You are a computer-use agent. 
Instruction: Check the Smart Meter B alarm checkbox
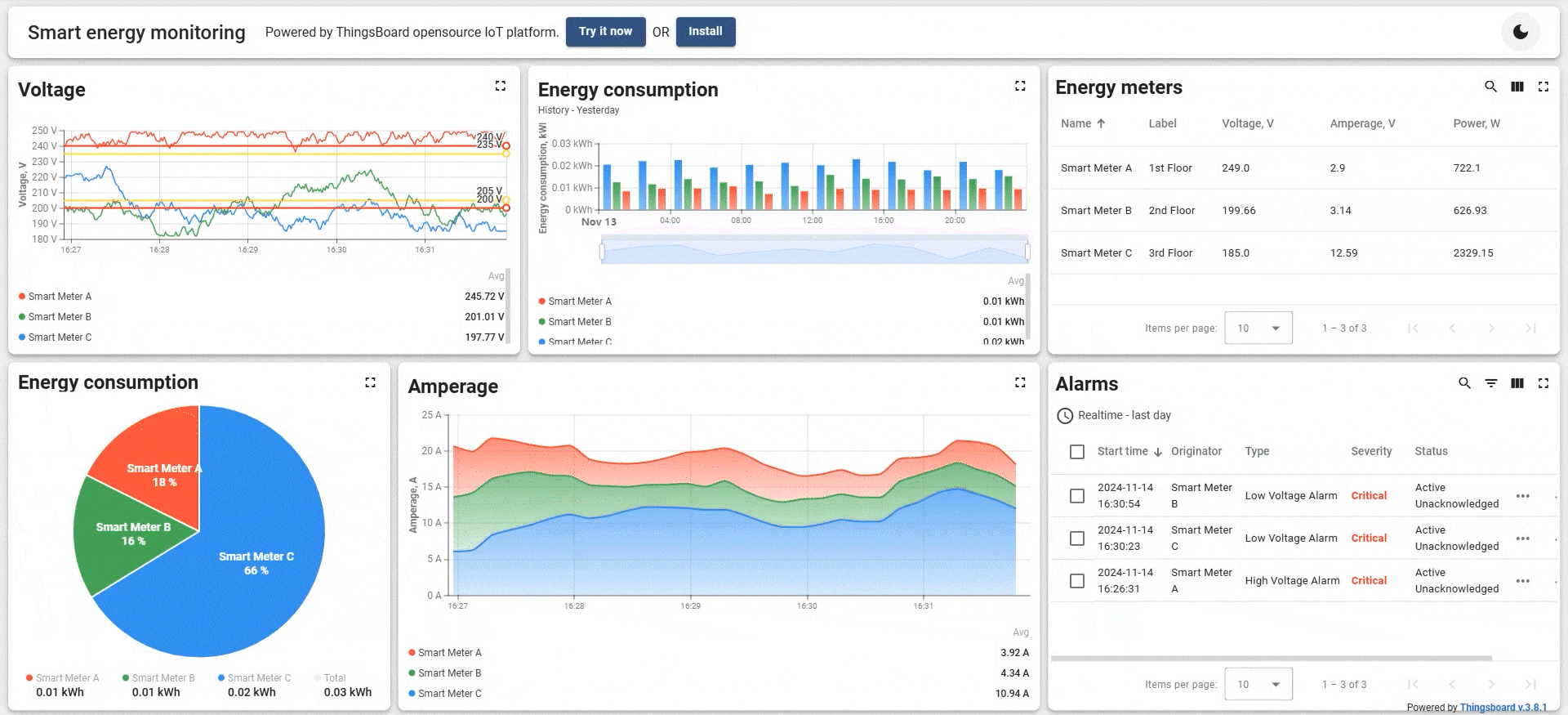point(1077,496)
